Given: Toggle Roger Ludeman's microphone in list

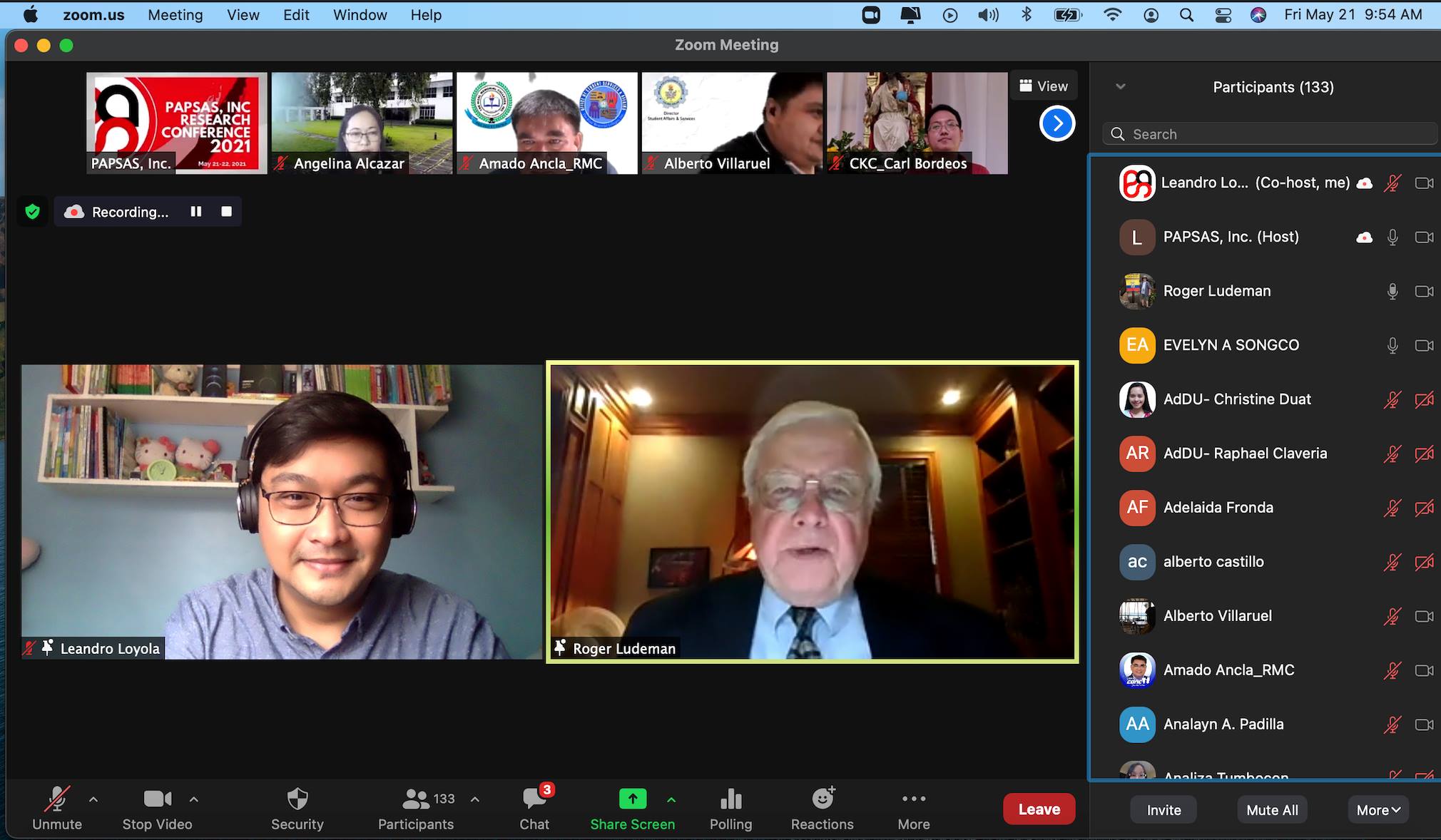Looking at the screenshot, I should point(1392,291).
